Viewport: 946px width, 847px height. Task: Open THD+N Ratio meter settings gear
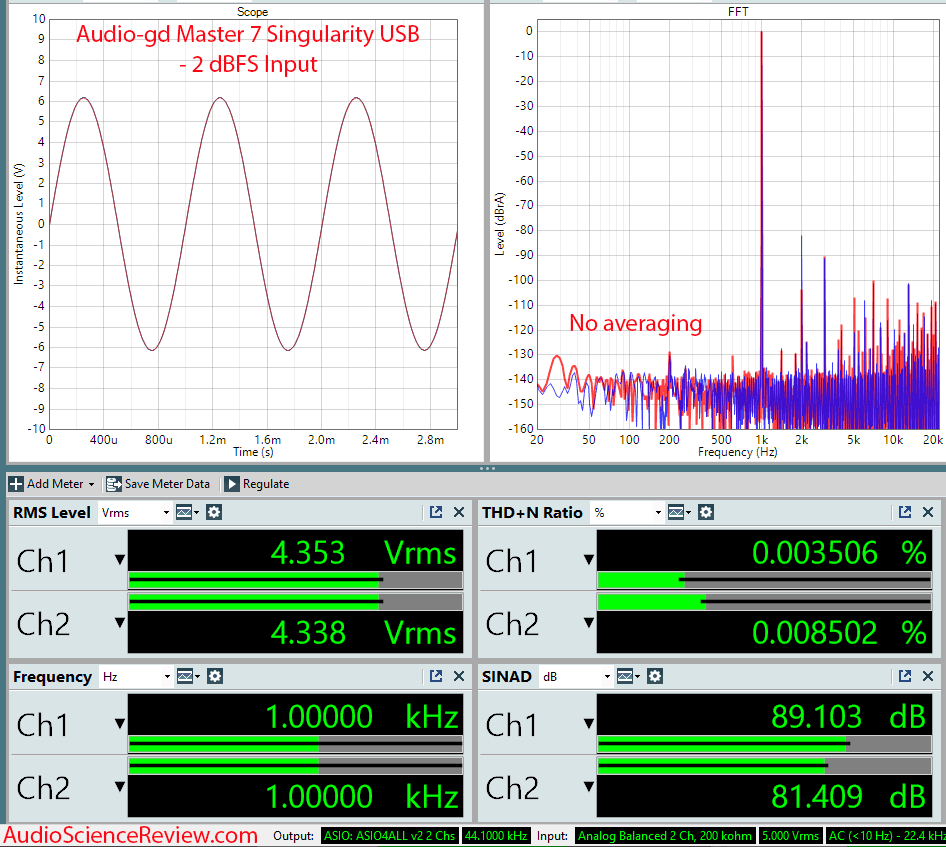pyautogui.click(x=706, y=513)
